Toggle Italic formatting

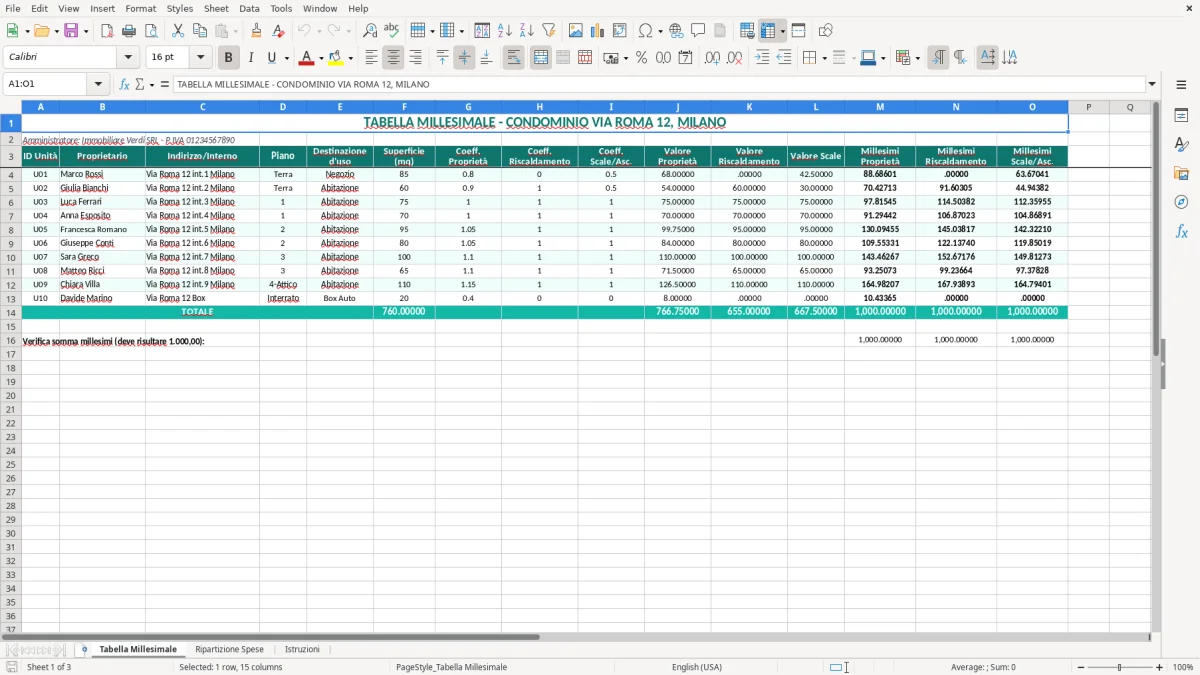251,58
